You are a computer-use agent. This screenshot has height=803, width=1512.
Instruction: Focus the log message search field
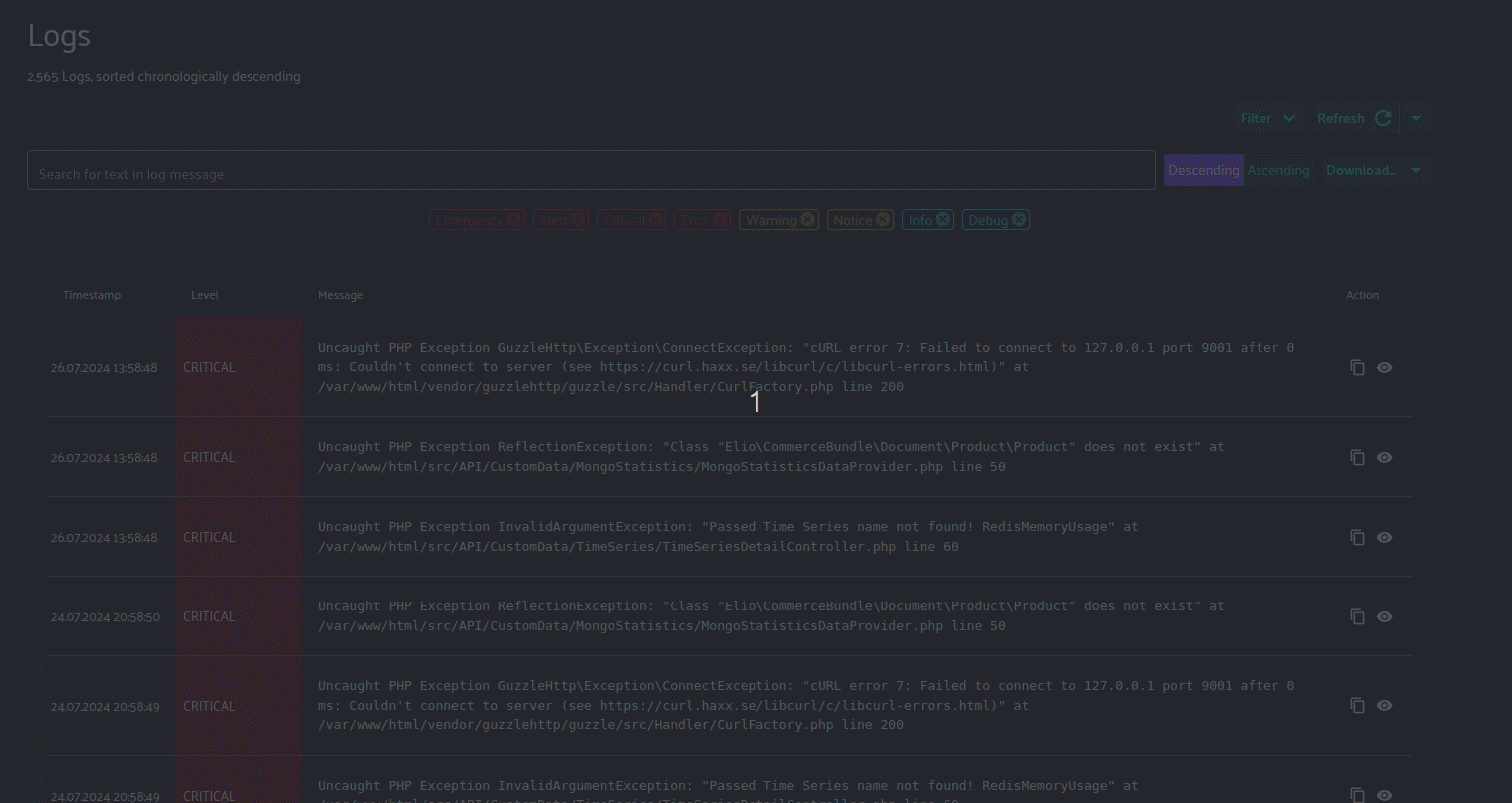coord(591,171)
